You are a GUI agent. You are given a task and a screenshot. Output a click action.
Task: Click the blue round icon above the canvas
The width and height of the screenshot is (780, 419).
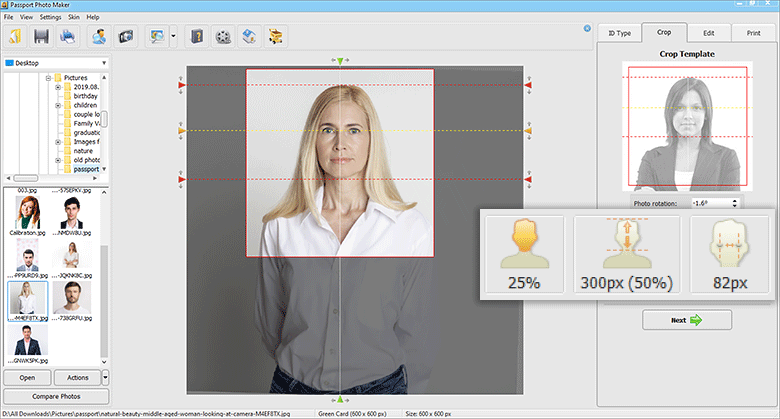pyautogui.click(x=587, y=28)
